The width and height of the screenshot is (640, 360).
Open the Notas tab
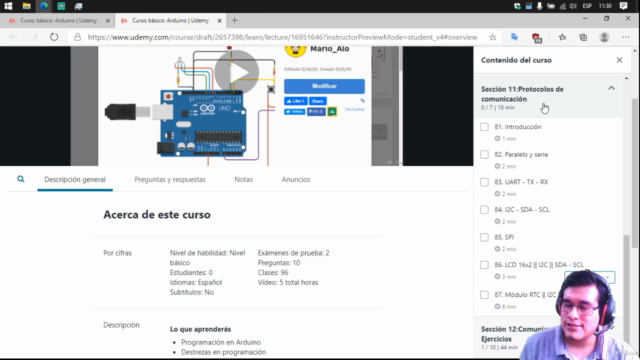point(244,179)
